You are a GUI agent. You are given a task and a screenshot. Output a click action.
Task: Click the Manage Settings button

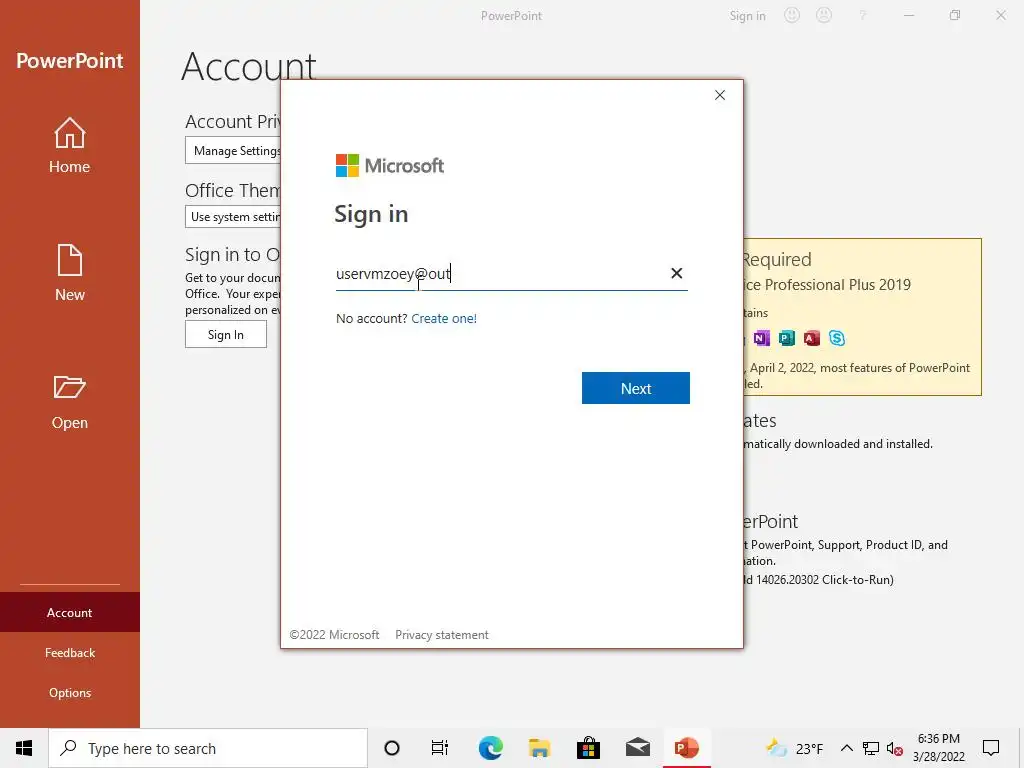233,150
